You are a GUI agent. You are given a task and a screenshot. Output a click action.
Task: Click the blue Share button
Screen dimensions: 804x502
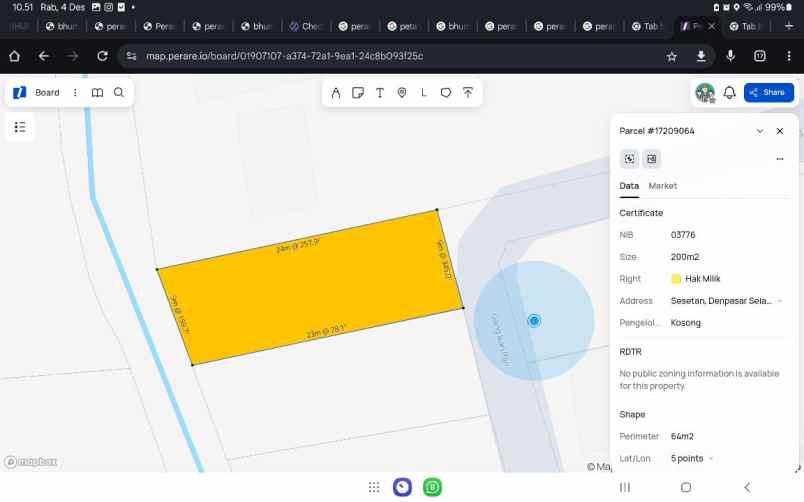point(768,93)
